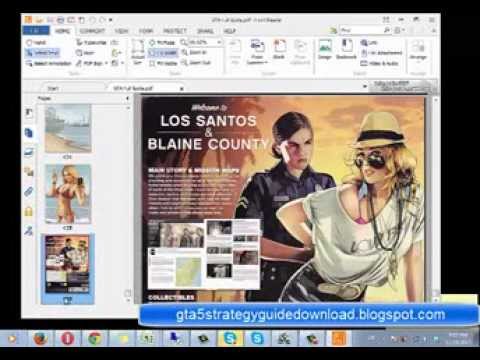
Task: Insert Video & Audio
Action: (380, 63)
